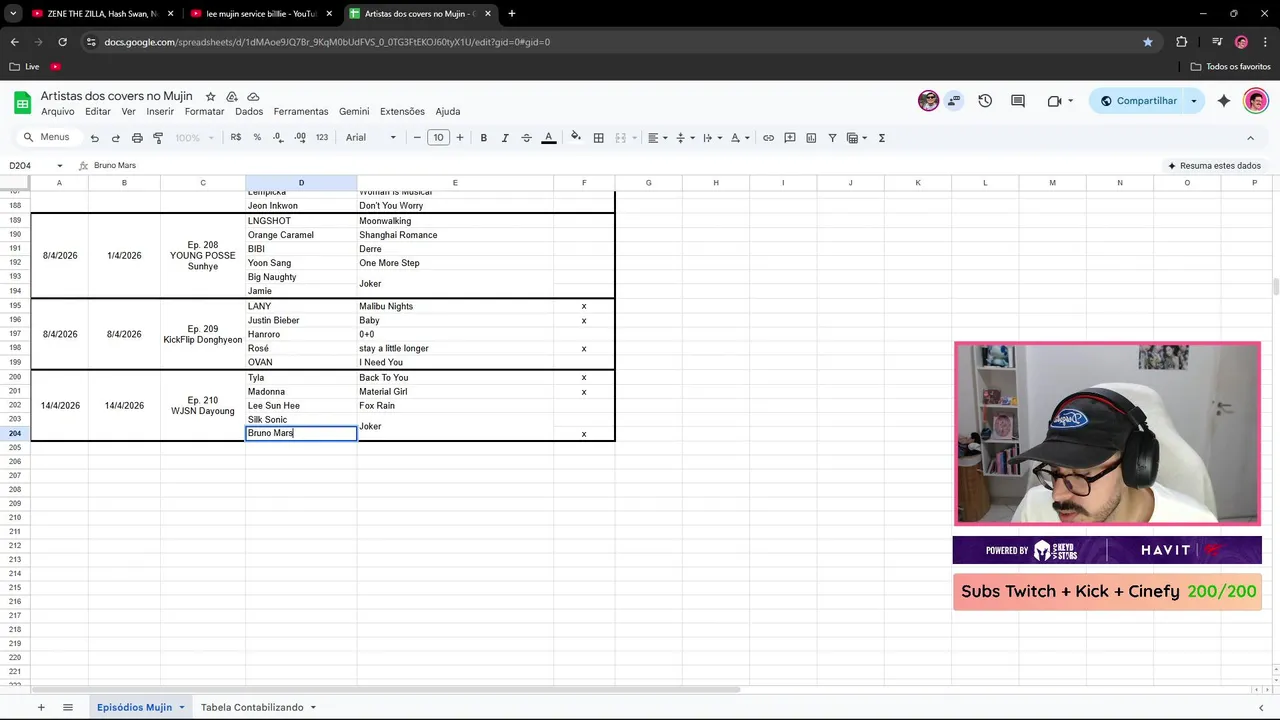
Task: Switch to Tabela Contabilizando tab
Action: (252, 707)
